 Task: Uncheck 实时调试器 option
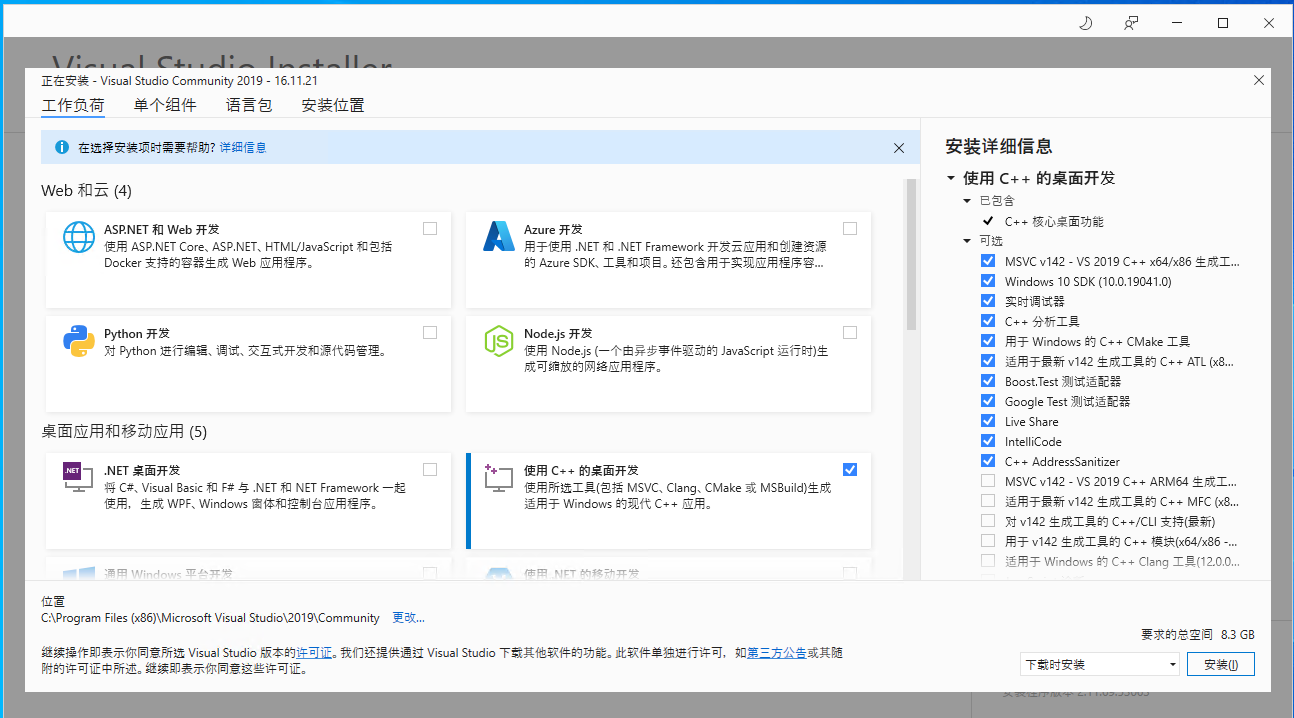coord(988,301)
